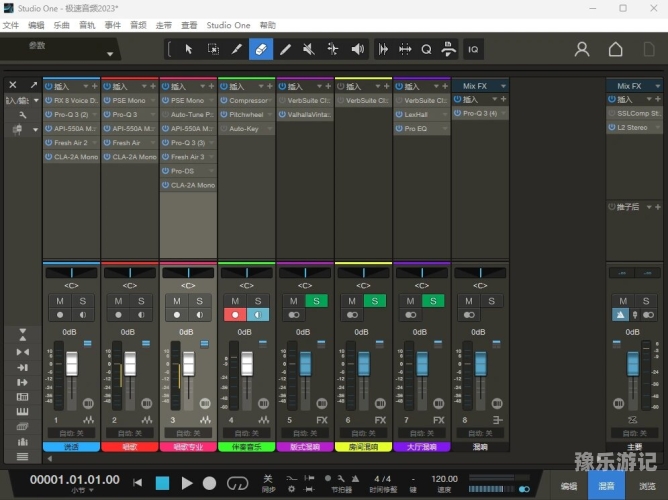Open the L2 Stereo plugin
This screenshot has height=500, width=668.
tap(634, 127)
